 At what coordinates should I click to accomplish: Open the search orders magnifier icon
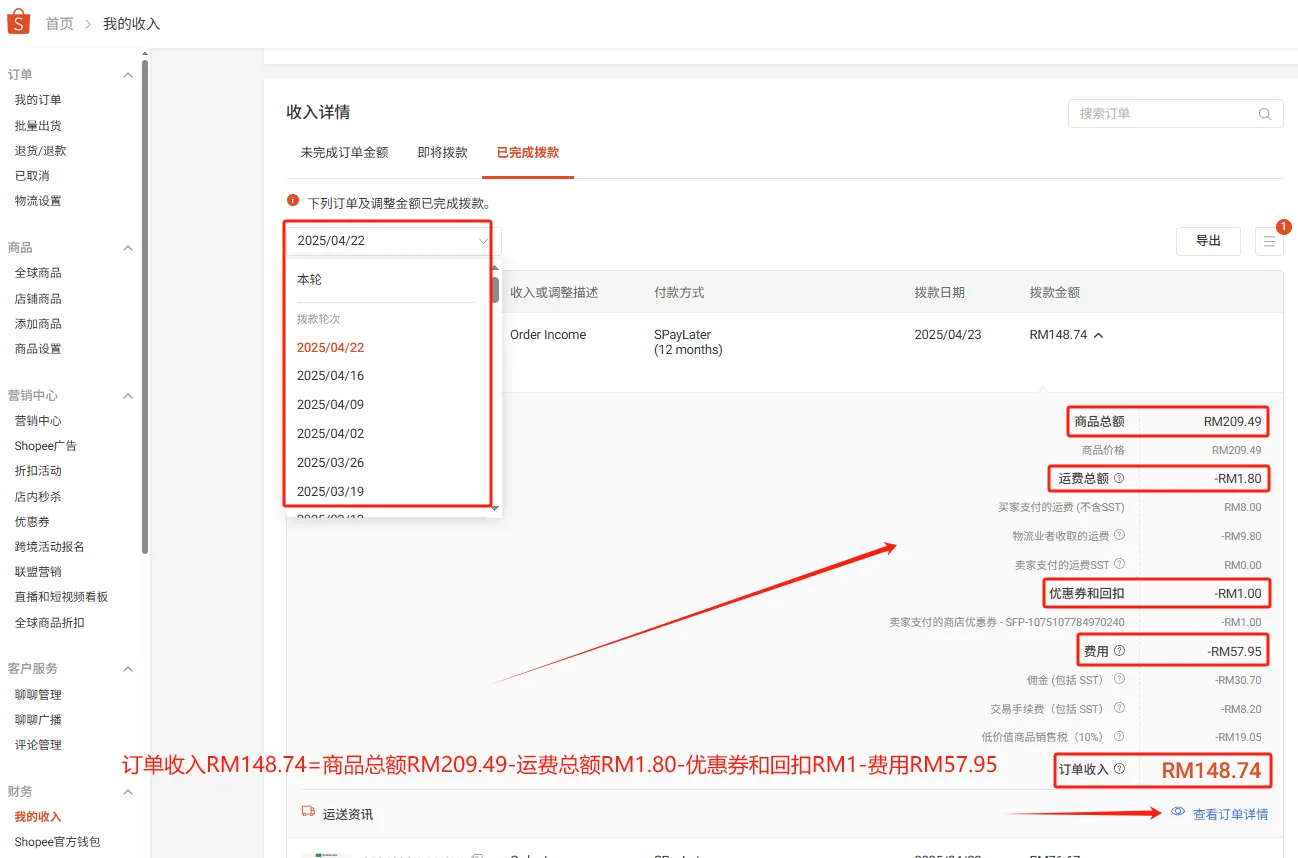[x=1263, y=113]
